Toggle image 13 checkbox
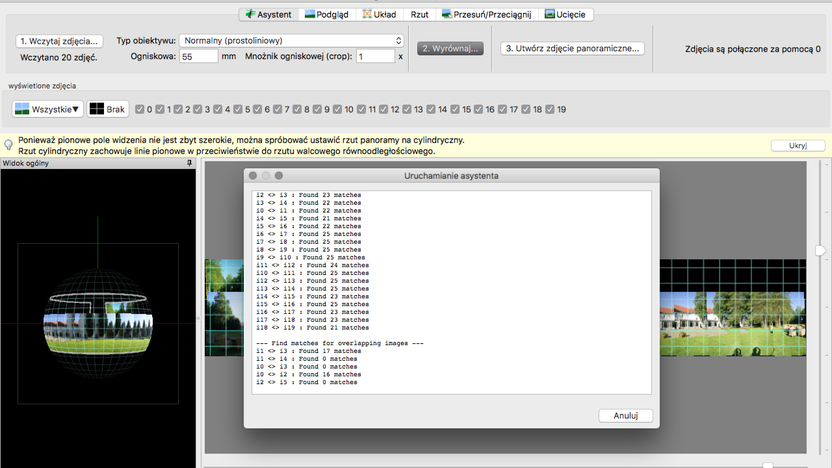Screen dimensions: 832x468 coord(407,109)
